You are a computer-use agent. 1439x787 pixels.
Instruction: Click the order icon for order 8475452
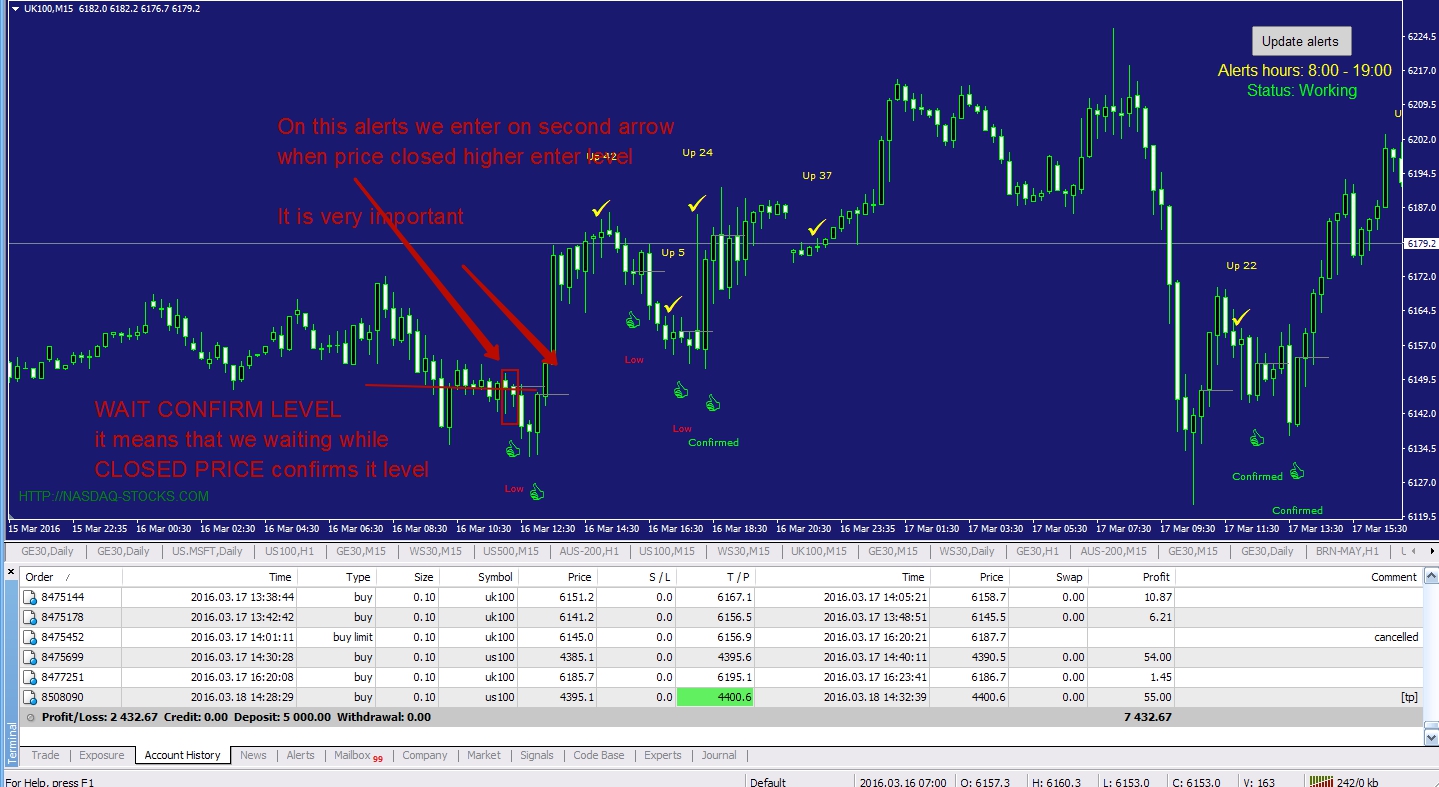point(30,637)
